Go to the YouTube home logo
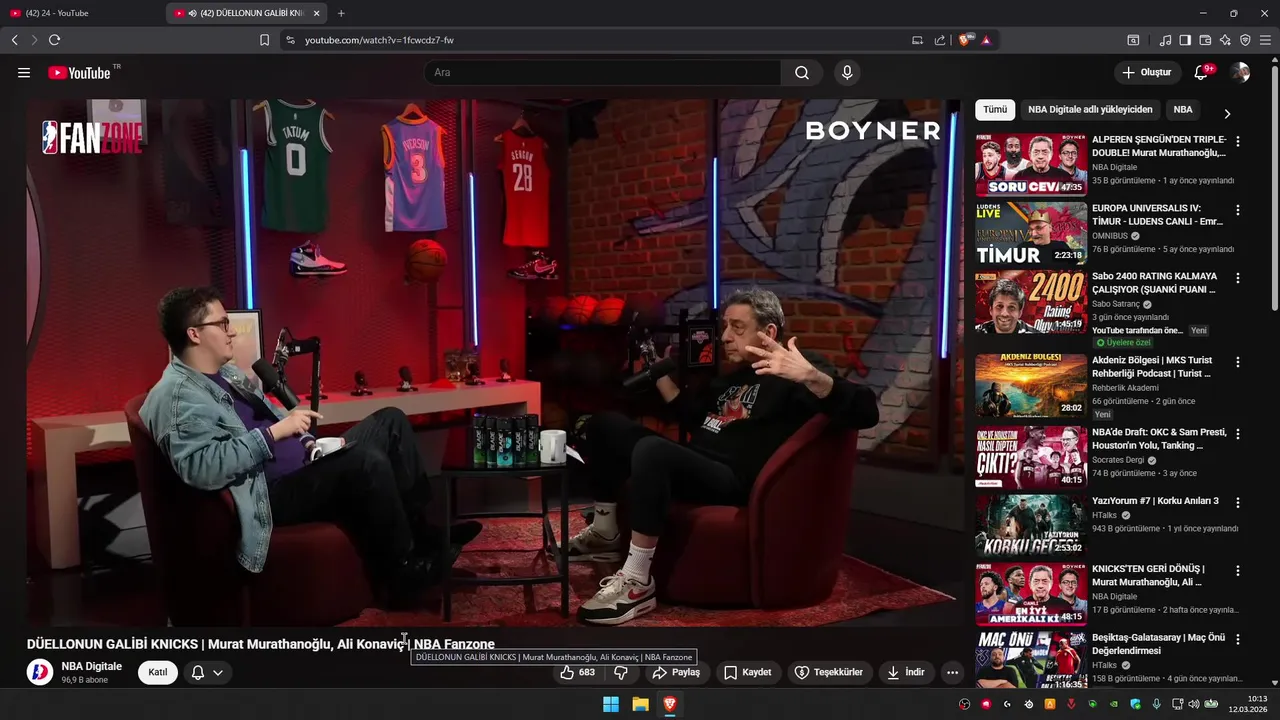This screenshot has width=1280, height=720. pyautogui.click(x=79, y=73)
